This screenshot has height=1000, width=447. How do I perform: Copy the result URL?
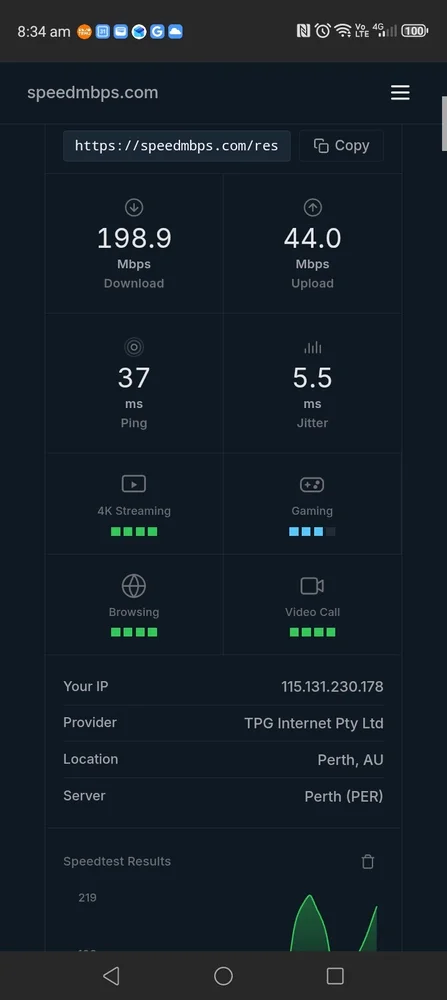click(342, 146)
